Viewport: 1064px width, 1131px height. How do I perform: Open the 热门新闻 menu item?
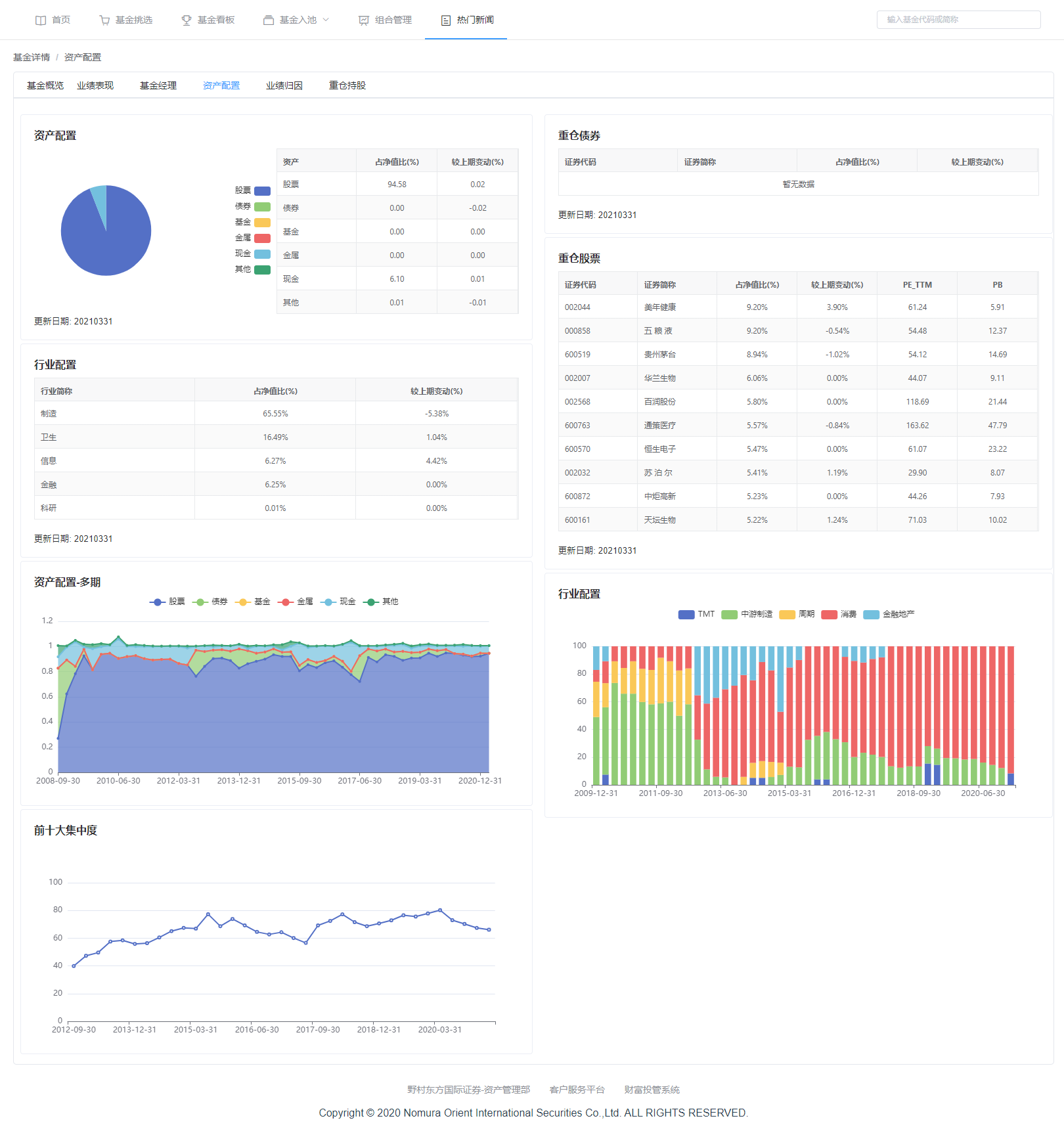tap(467, 20)
